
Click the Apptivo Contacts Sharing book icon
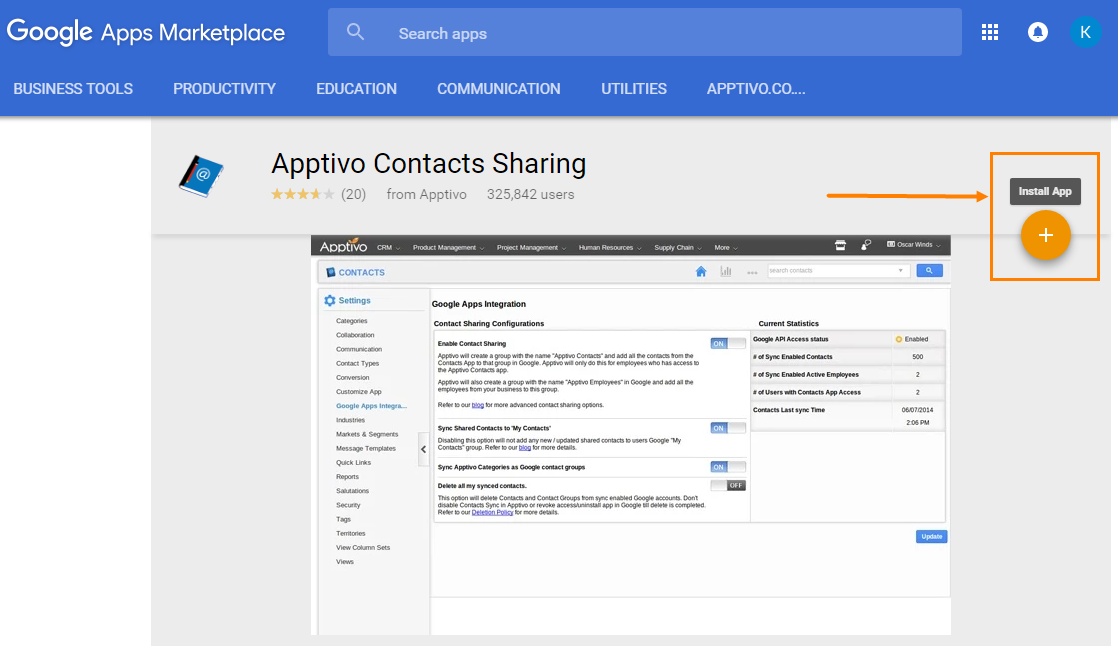coord(201,175)
